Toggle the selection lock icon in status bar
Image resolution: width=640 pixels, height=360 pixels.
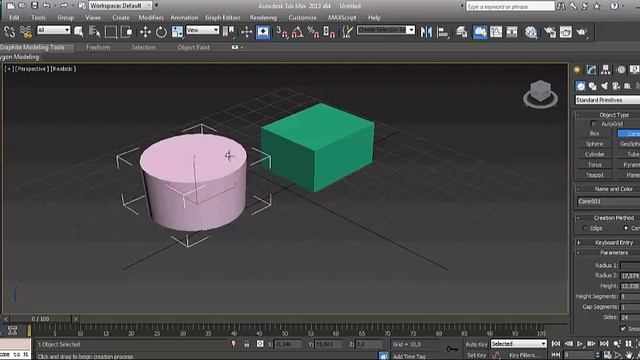click(247, 344)
